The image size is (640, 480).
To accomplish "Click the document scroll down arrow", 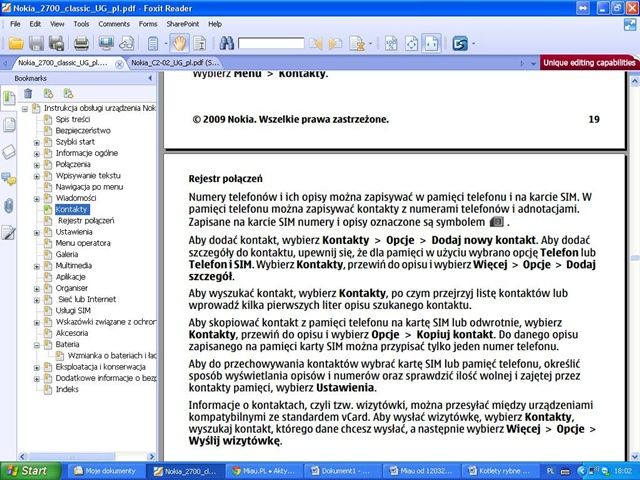I will [x=635, y=456].
